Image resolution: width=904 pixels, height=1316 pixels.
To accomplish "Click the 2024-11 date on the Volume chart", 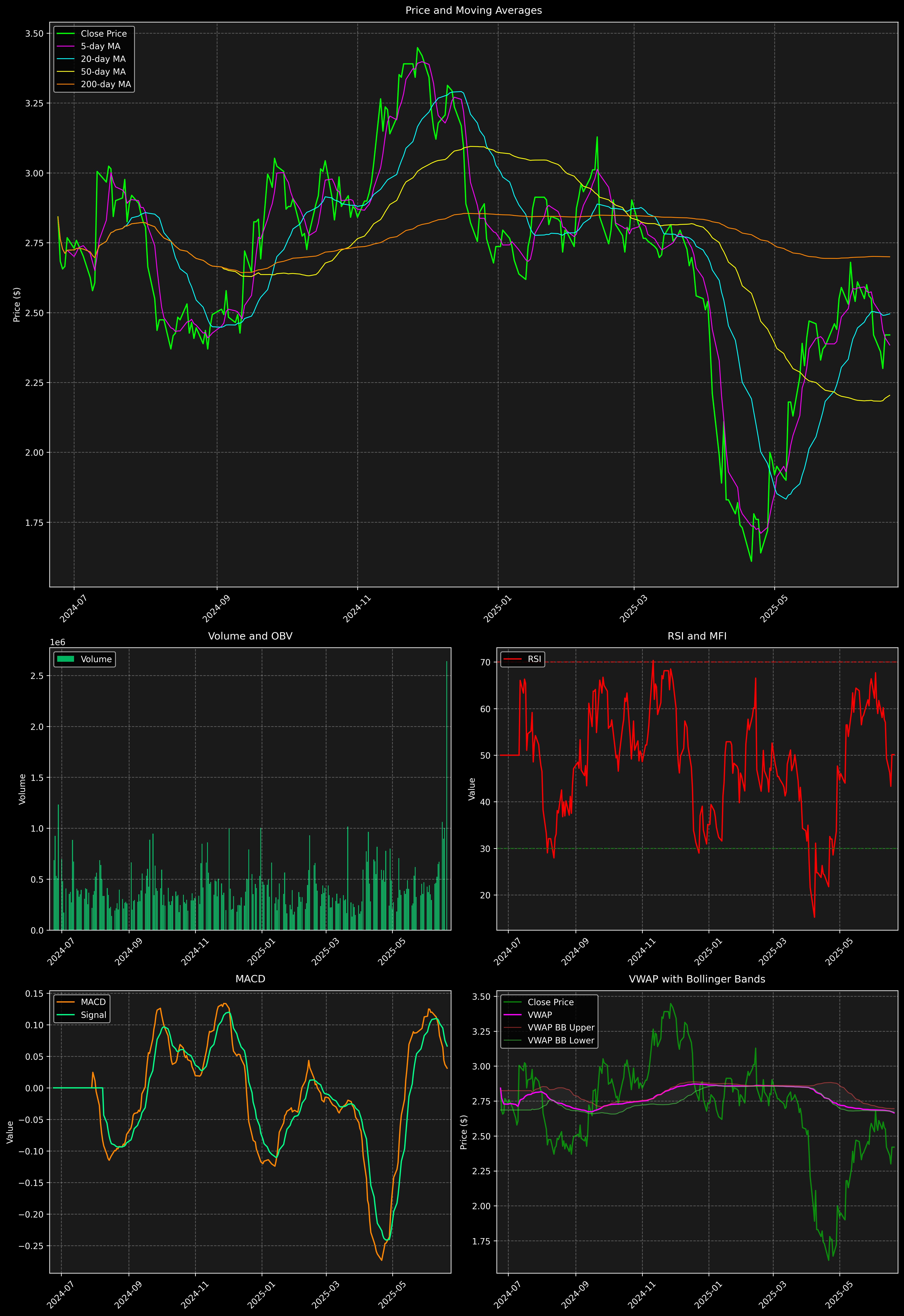I will [x=194, y=952].
